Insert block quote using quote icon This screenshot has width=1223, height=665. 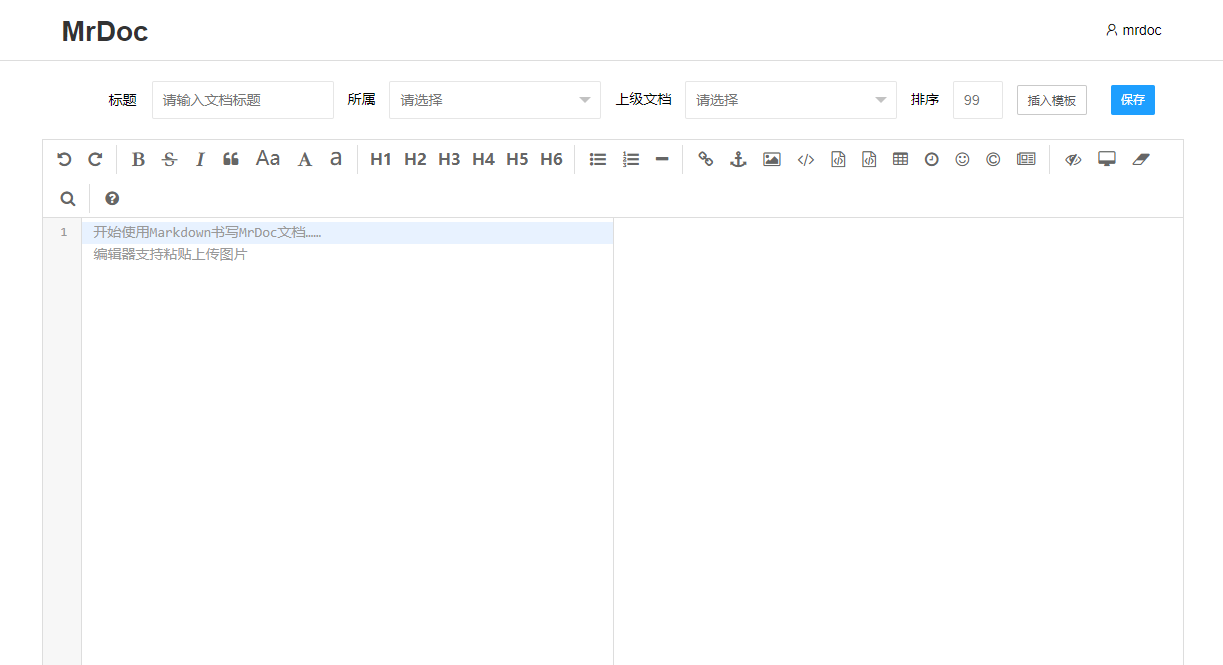[x=231, y=159]
